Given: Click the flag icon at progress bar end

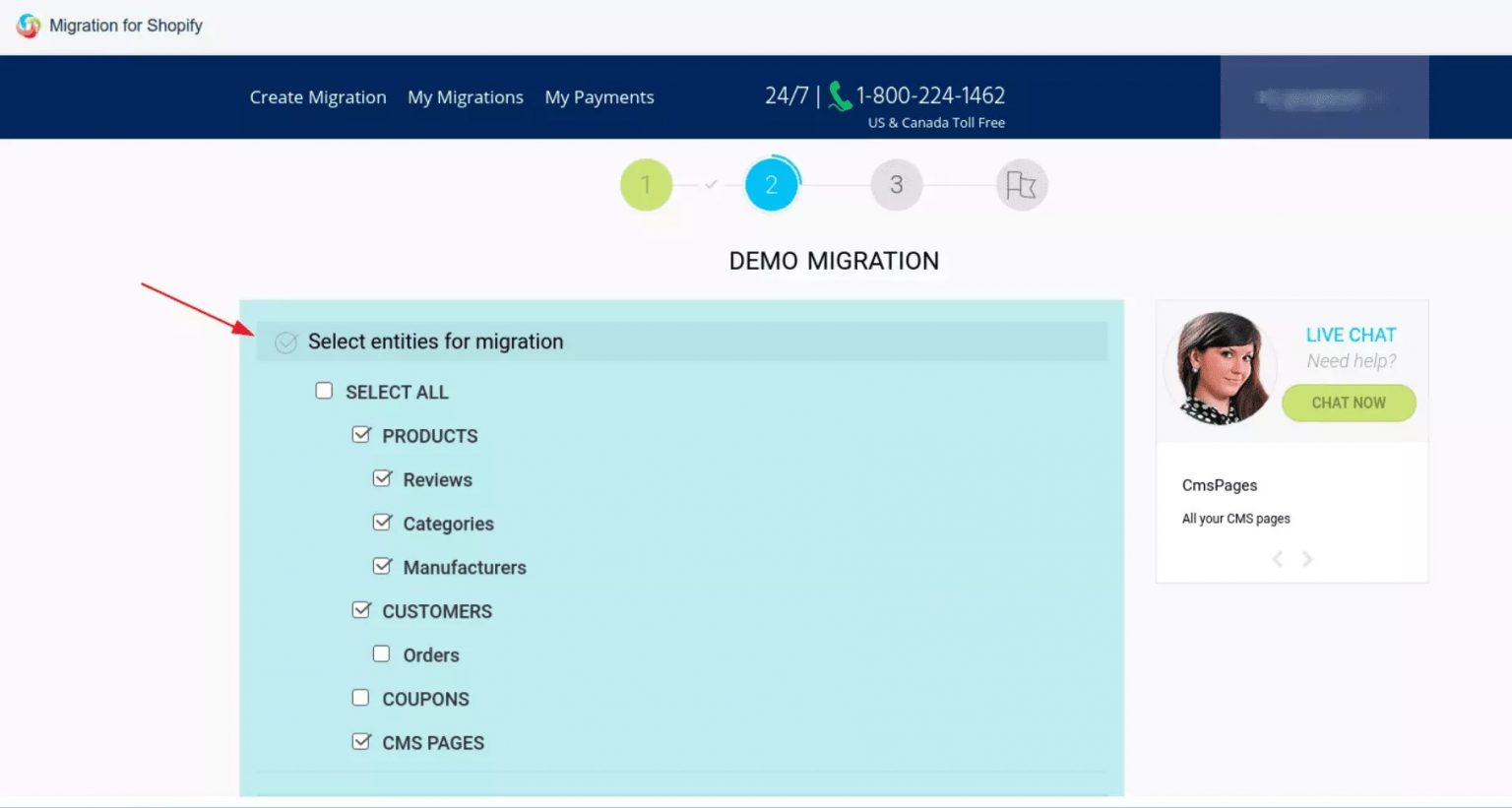Looking at the screenshot, I should (1021, 184).
